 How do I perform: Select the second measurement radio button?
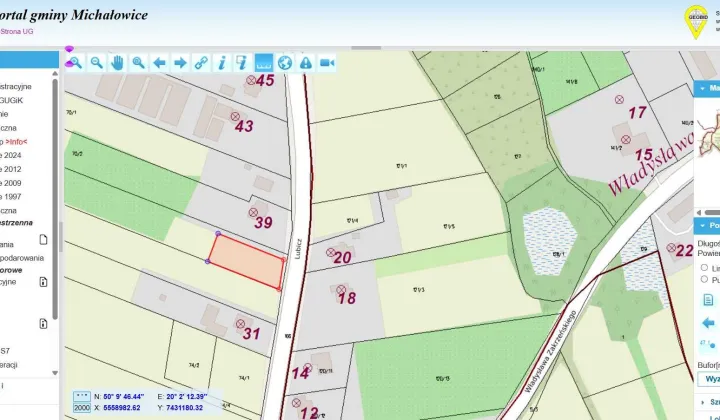tap(704, 279)
